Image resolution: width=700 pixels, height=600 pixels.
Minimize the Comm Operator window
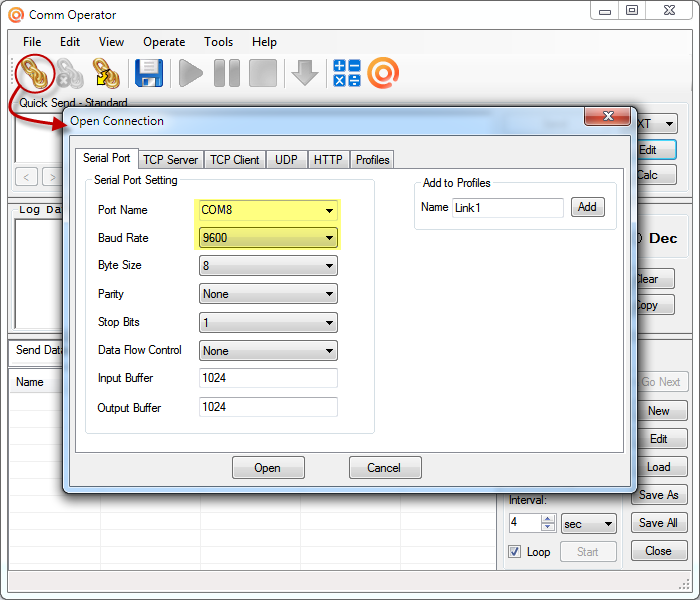605,11
